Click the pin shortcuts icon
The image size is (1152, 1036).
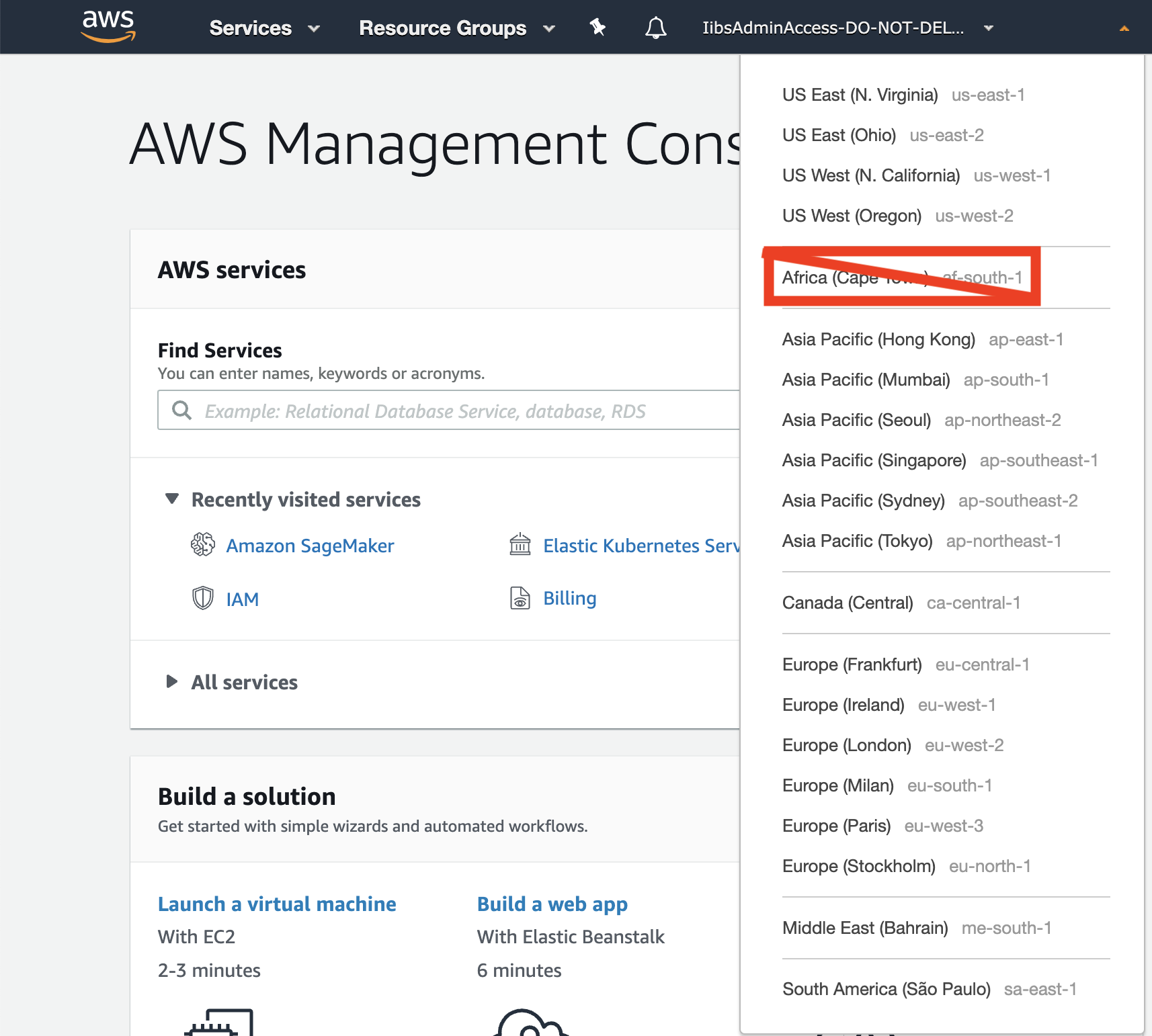598,27
